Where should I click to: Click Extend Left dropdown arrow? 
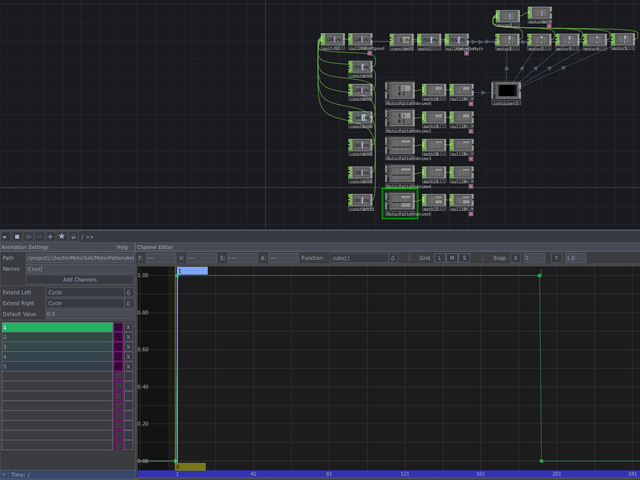click(x=129, y=292)
